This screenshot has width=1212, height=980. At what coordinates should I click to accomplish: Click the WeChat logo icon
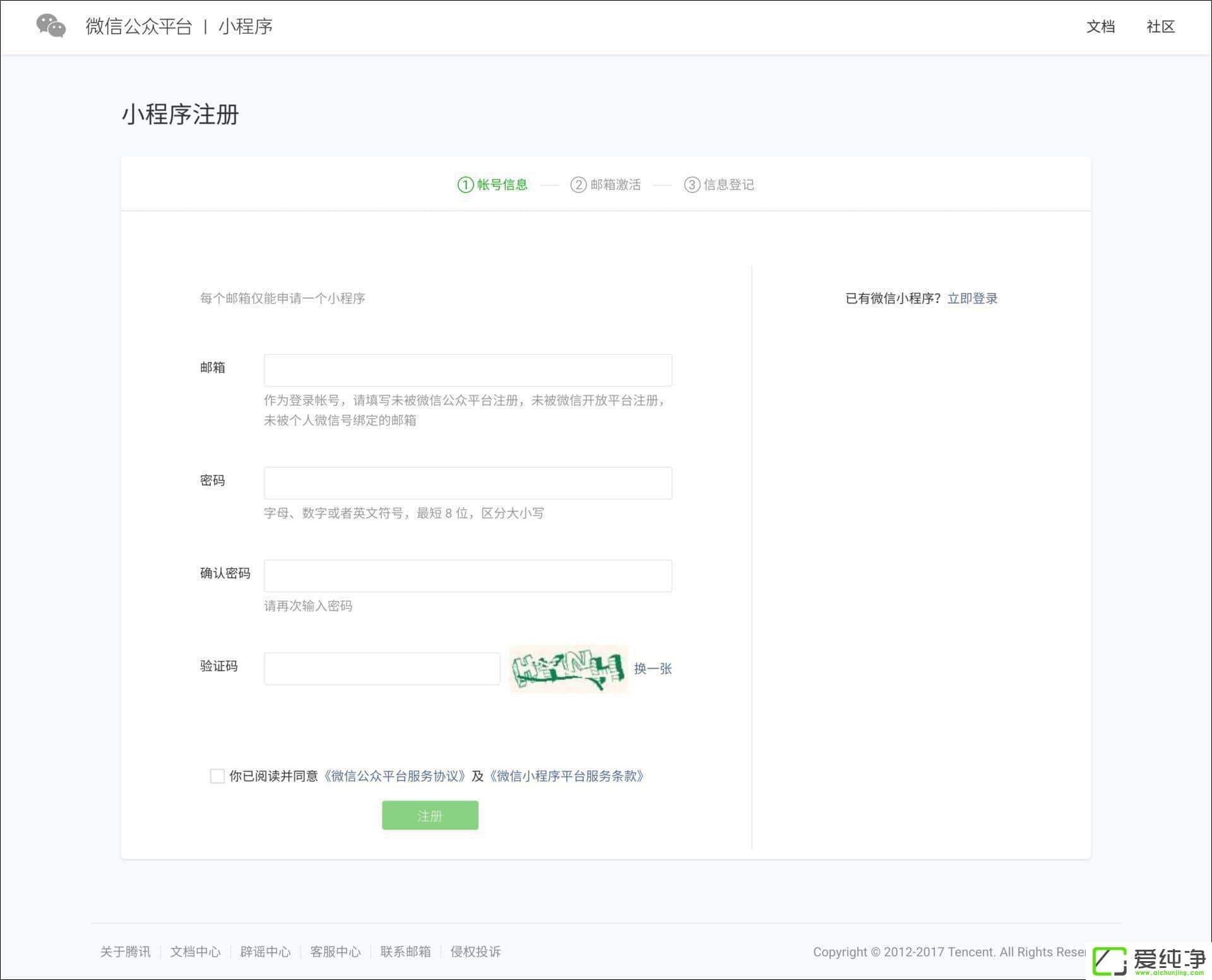tap(51, 26)
